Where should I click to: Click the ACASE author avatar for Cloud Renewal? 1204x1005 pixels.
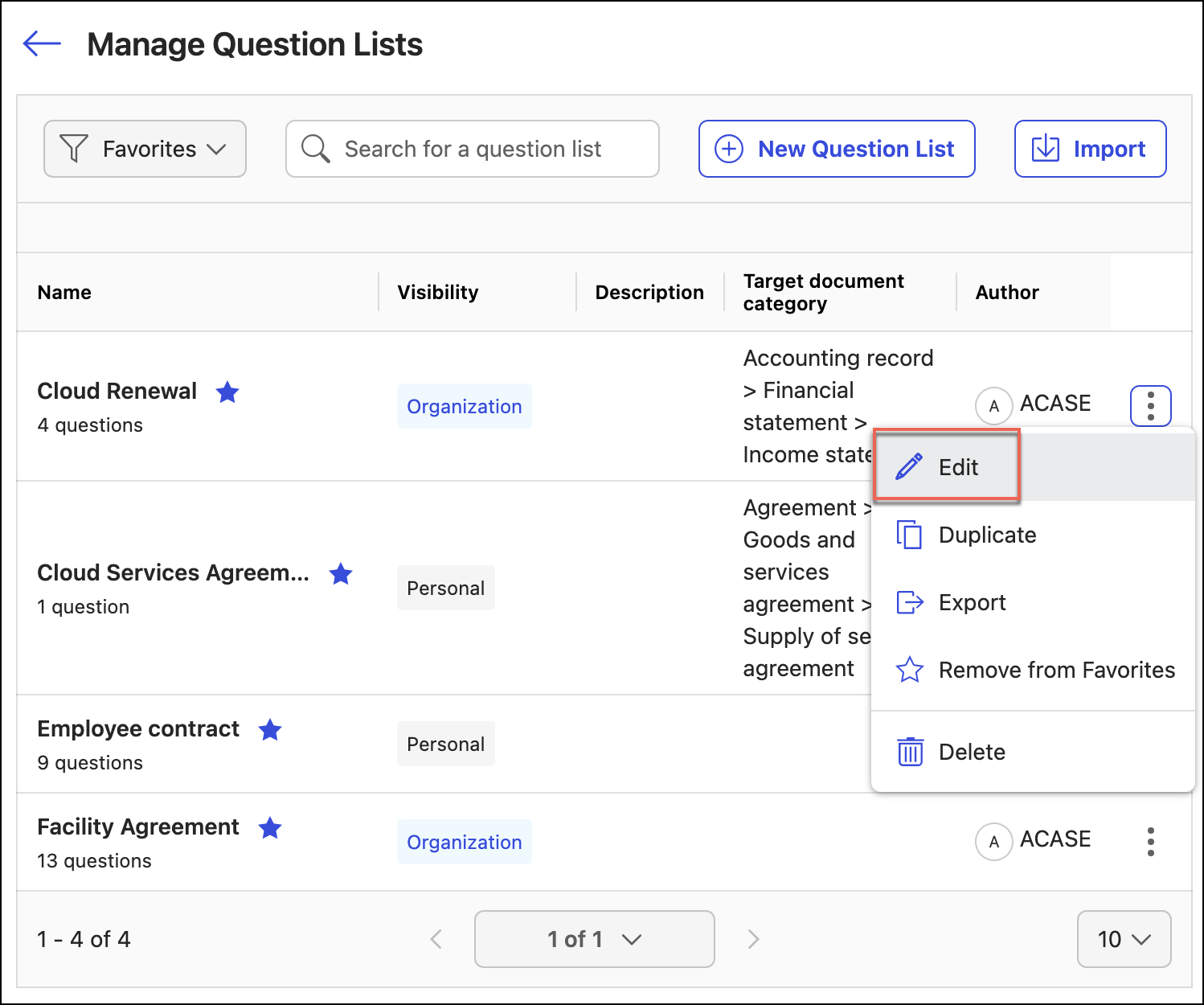coord(994,405)
